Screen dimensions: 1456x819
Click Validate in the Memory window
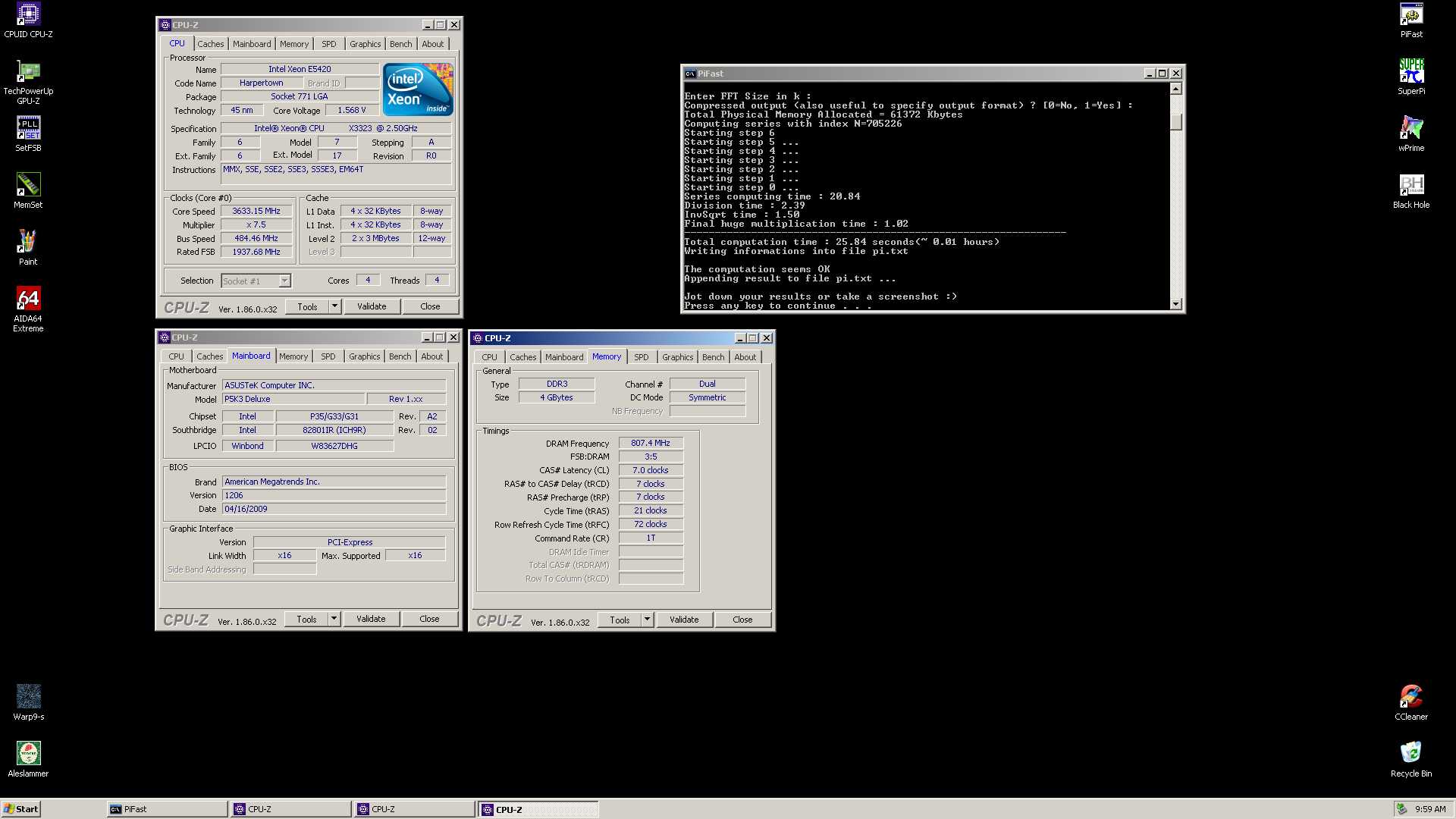tap(684, 620)
